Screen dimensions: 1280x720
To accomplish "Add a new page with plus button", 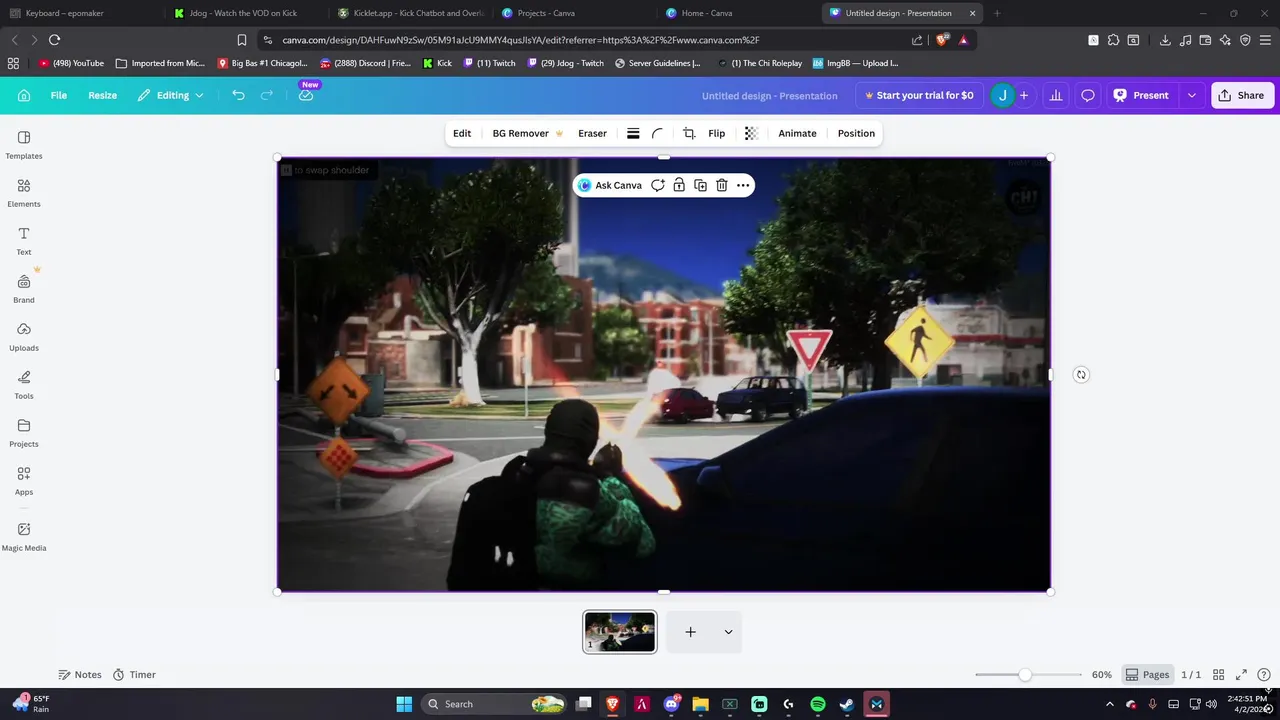I will tap(690, 632).
